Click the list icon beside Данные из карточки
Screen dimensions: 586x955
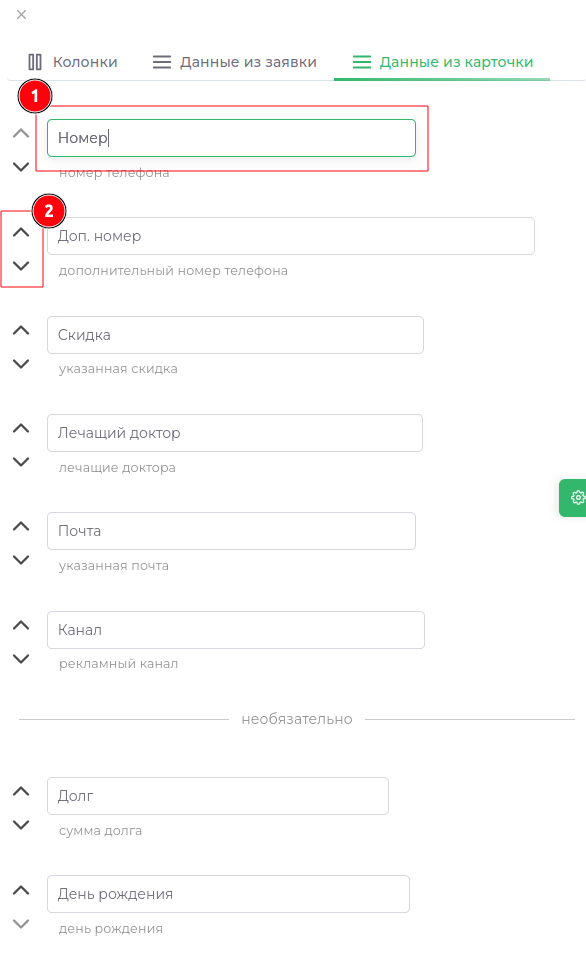pyautogui.click(x=361, y=61)
